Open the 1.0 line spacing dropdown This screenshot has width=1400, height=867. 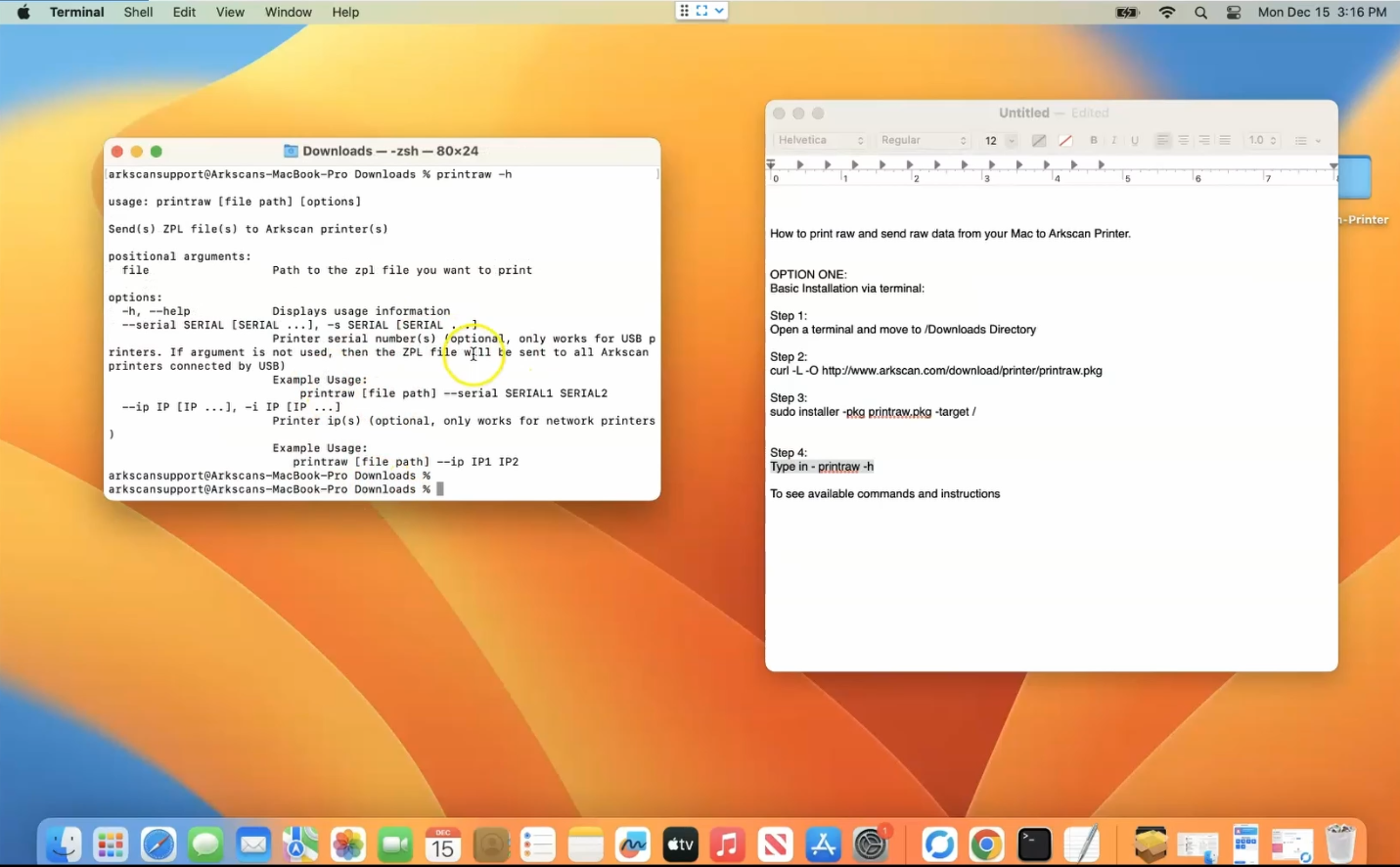1262,140
